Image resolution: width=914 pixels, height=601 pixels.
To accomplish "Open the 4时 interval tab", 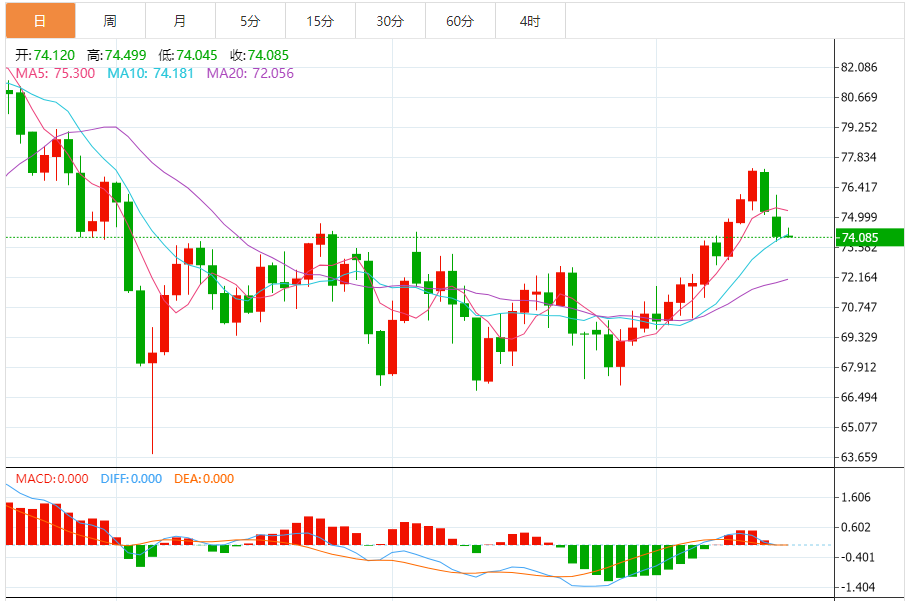I will click(530, 21).
